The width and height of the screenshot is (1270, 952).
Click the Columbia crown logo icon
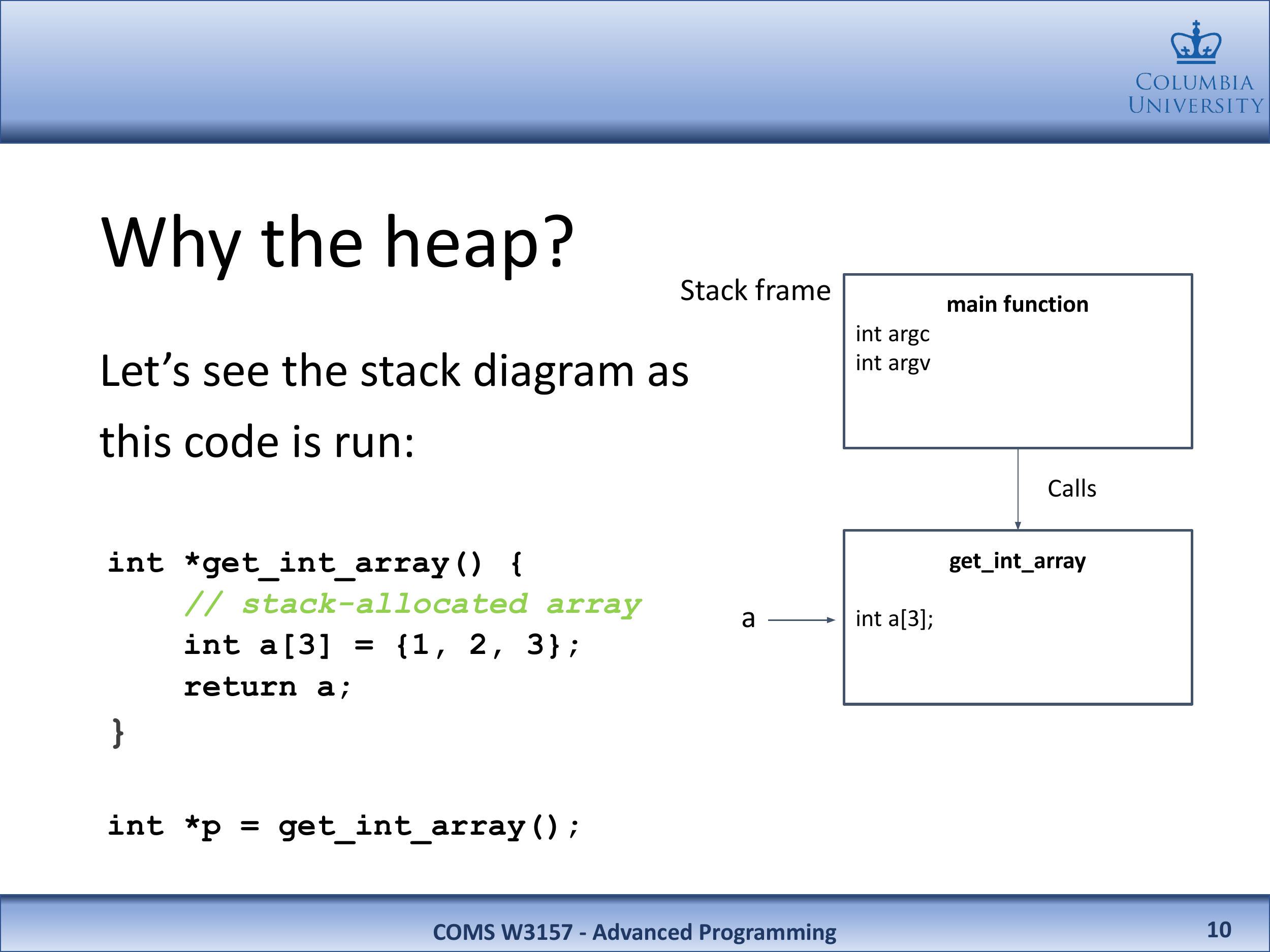coord(1195,43)
